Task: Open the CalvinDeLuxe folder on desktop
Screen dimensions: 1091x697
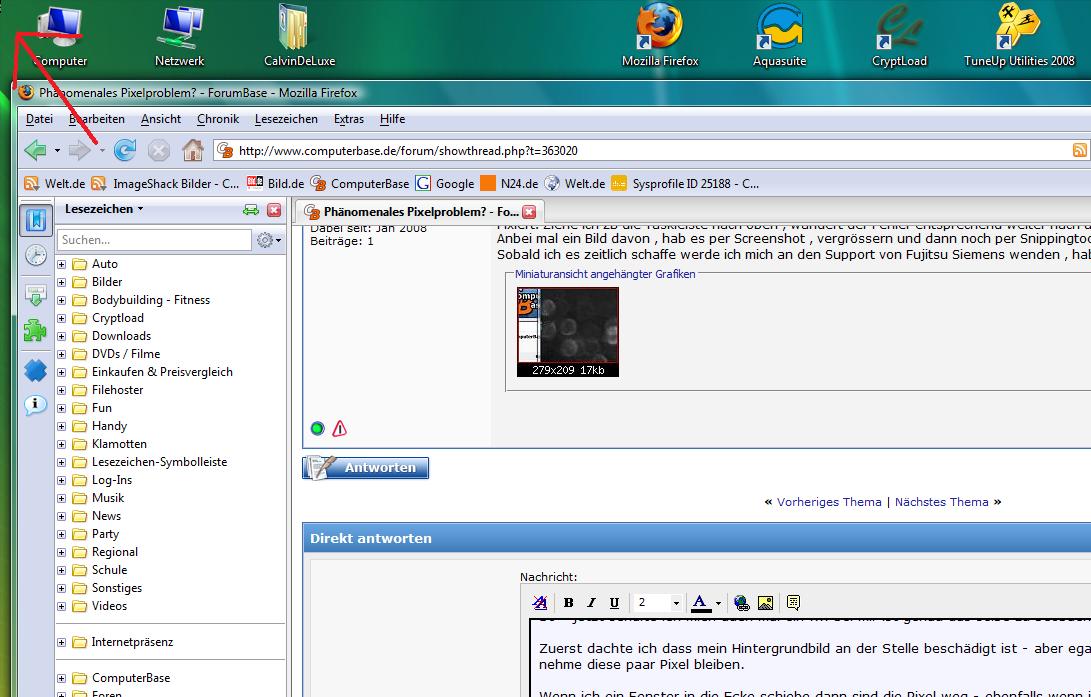Action: [x=299, y=35]
